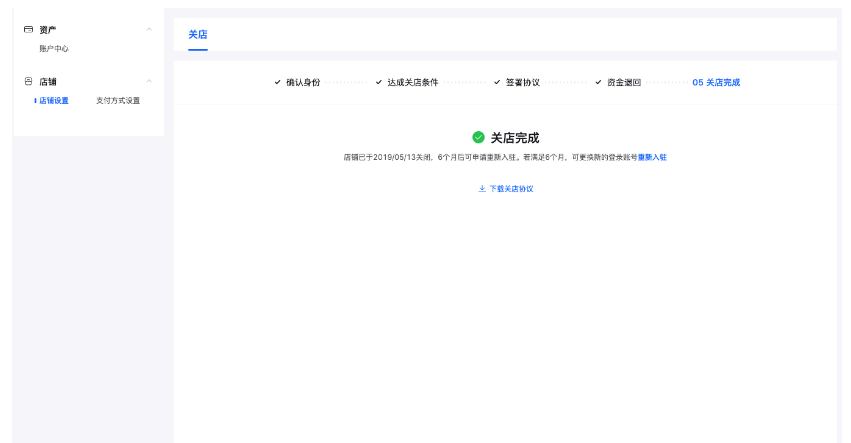Open 支付方式设置 in the sidebar
The width and height of the screenshot is (851, 443).
click(118, 100)
